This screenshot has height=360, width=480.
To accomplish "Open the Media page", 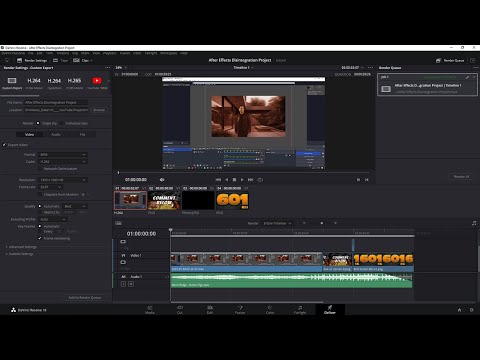I will tap(150, 310).
